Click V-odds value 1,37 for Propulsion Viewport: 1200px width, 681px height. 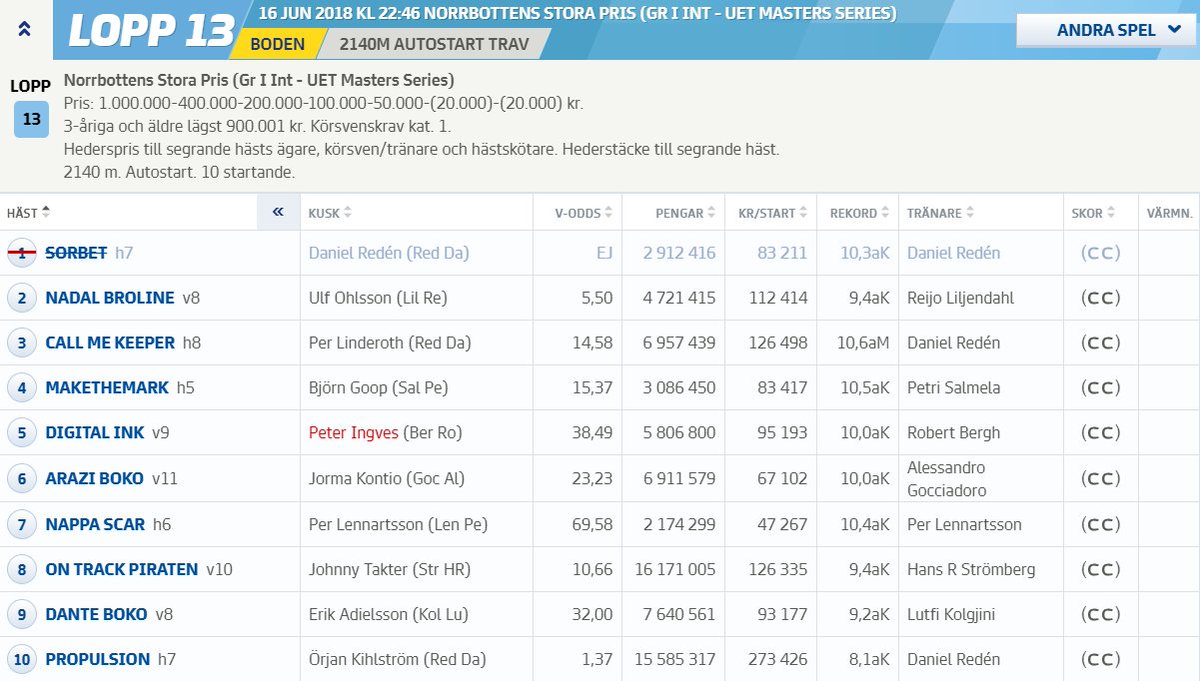pyautogui.click(x=596, y=660)
